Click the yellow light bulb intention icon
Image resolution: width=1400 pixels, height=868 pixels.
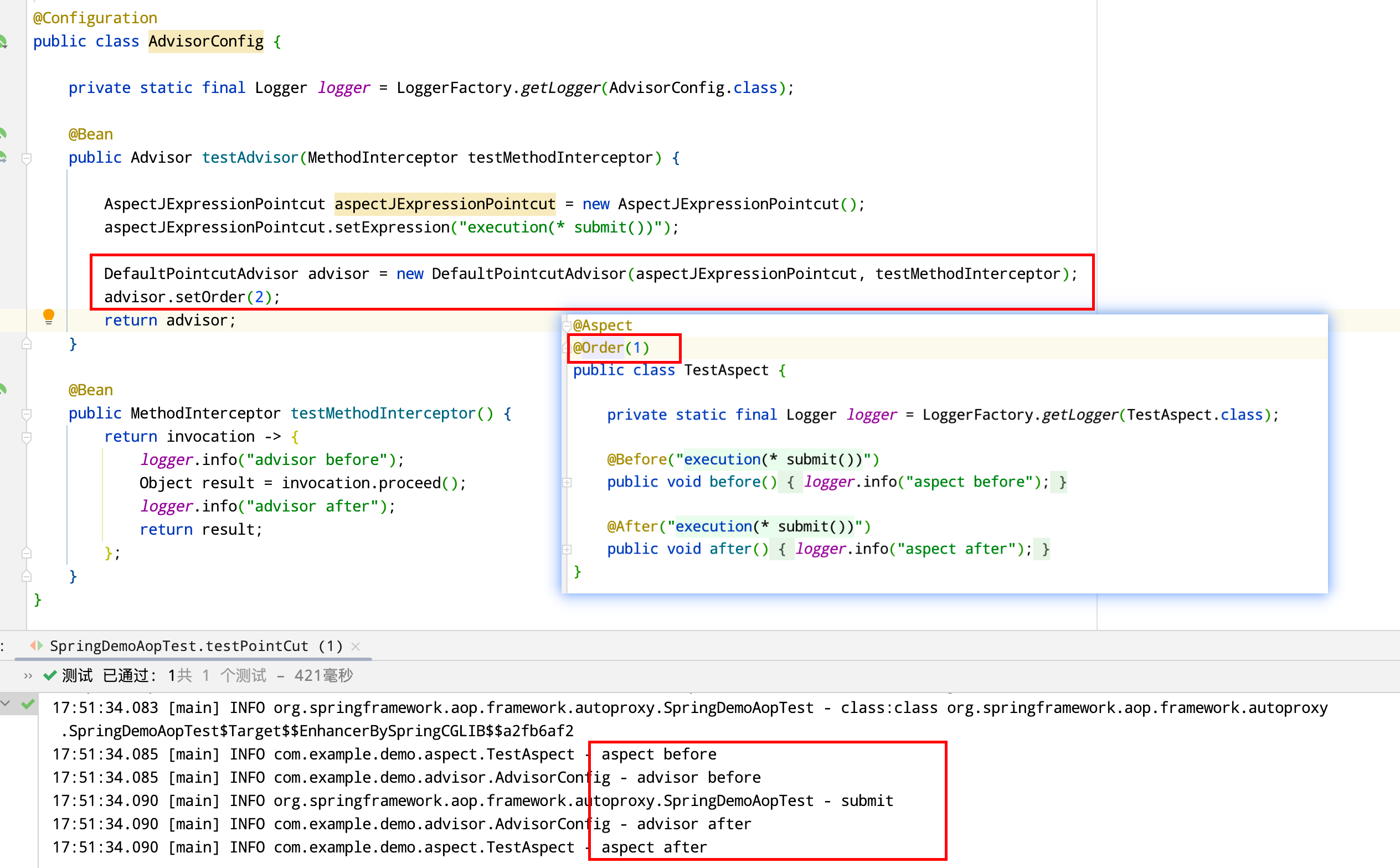(x=49, y=317)
